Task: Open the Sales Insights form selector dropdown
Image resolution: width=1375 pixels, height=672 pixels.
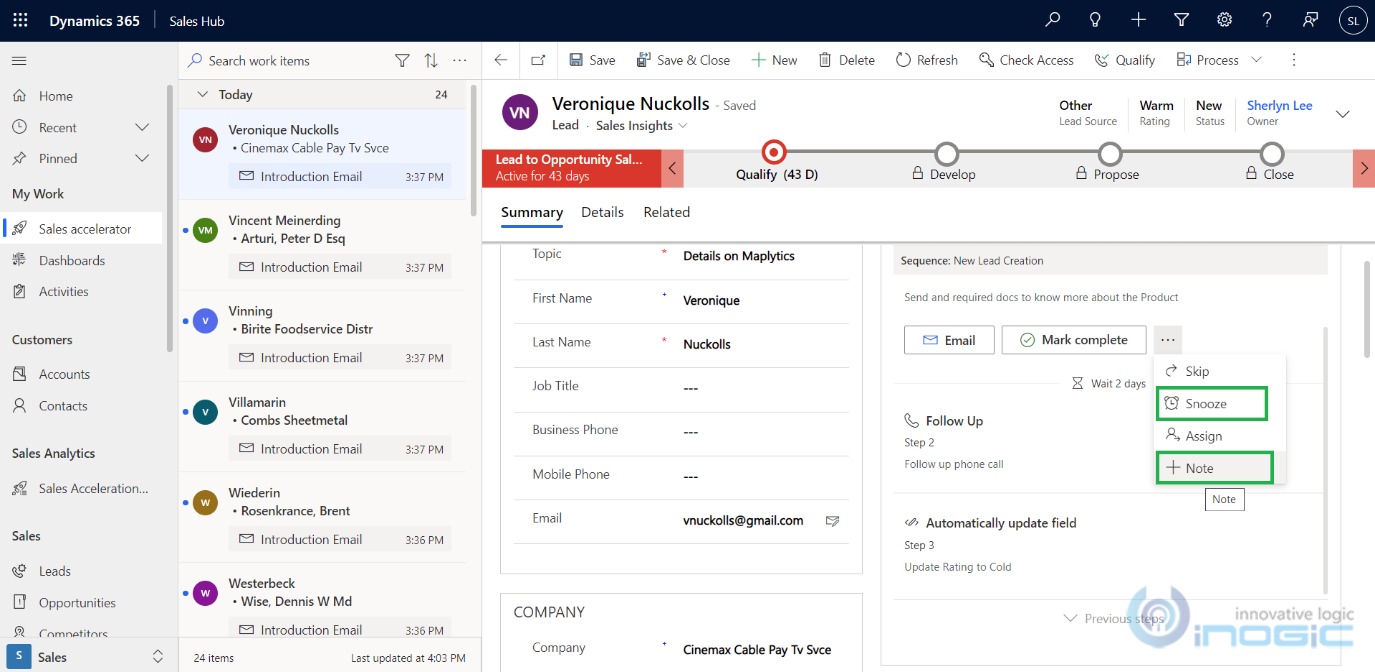Action: coord(641,126)
